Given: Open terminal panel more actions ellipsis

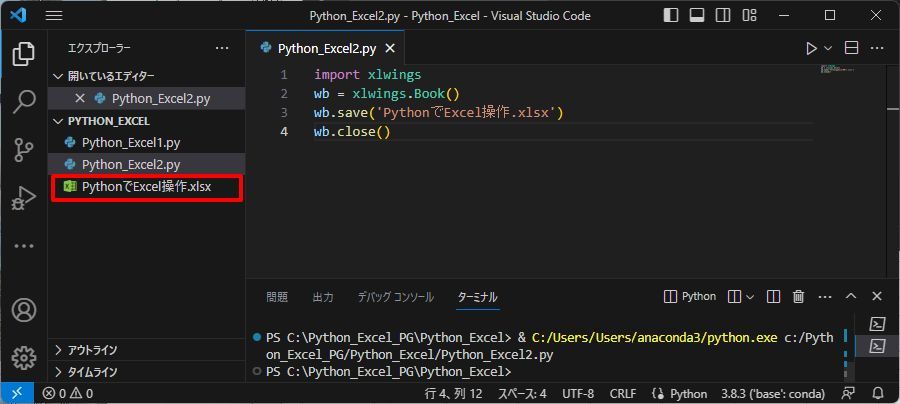Looking at the screenshot, I should 825,297.
